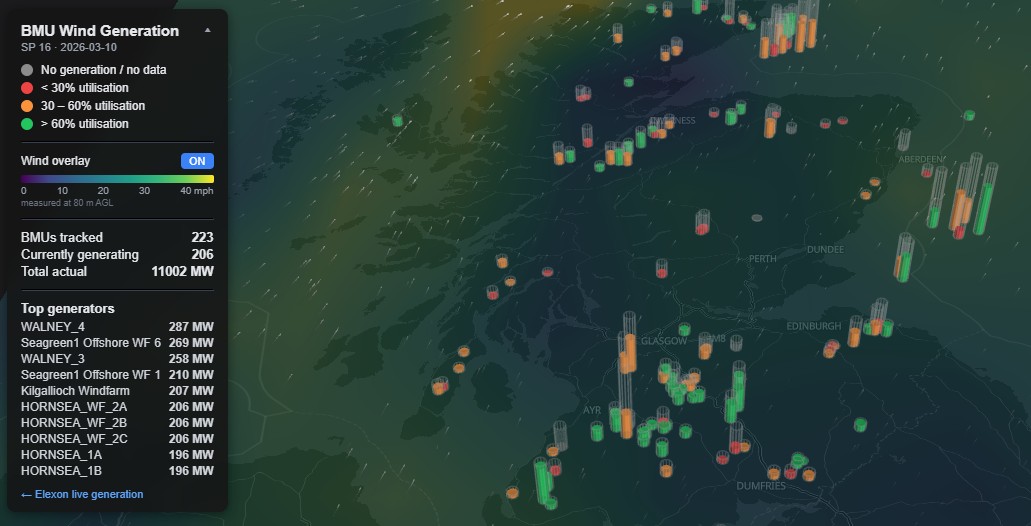
Task: Click the measured at 80 m AGL note
Action: (67, 203)
